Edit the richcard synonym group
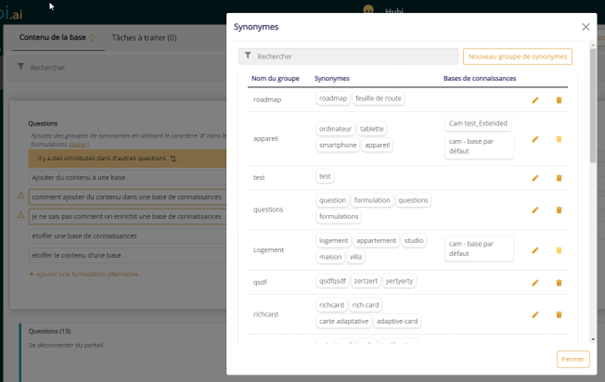605x382 pixels. [535, 315]
